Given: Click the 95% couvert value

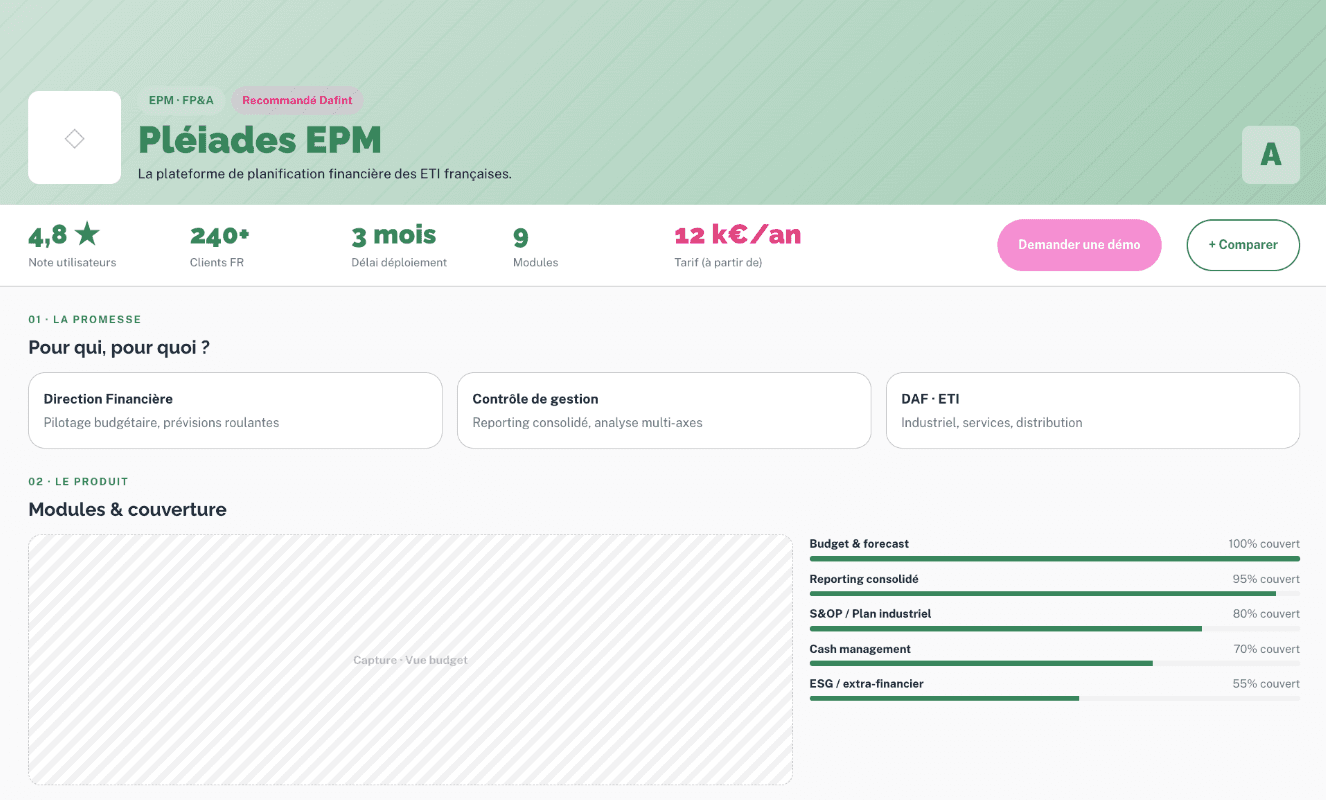Looking at the screenshot, I should [1266, 579].
